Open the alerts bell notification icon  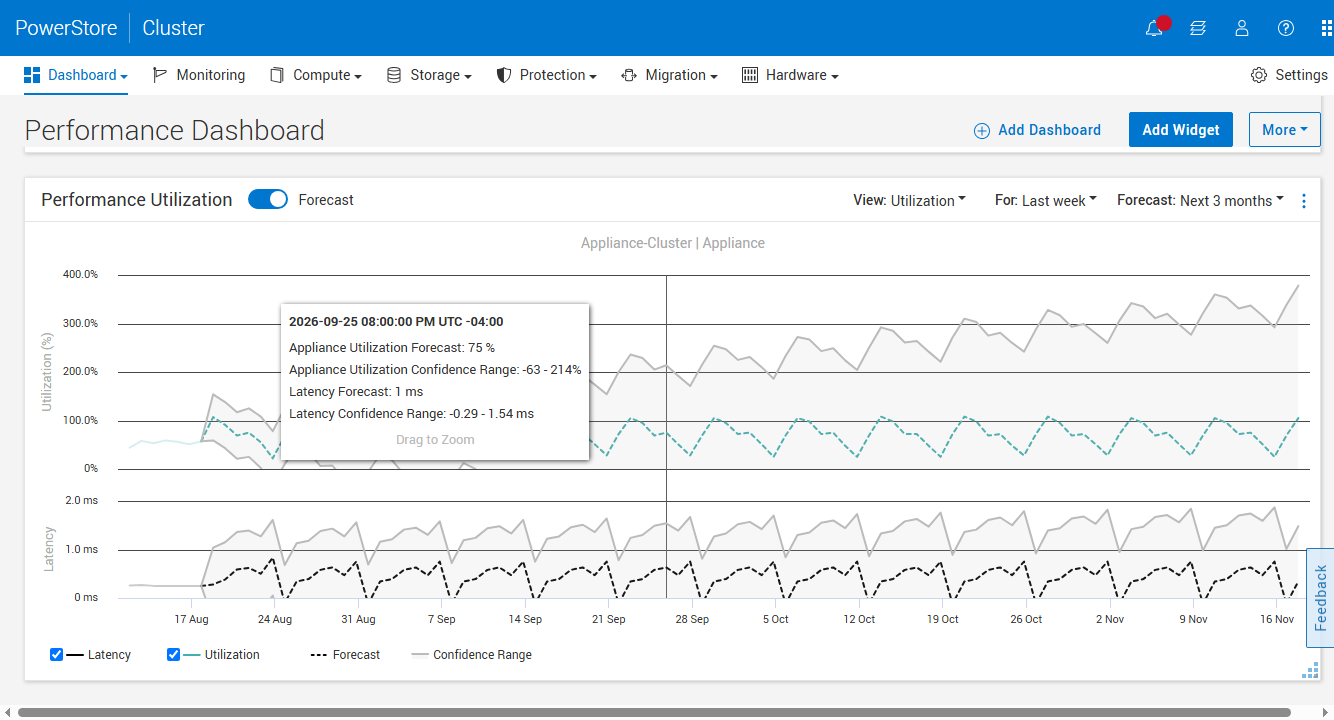pyautogui.click(x=1155, y=28)
